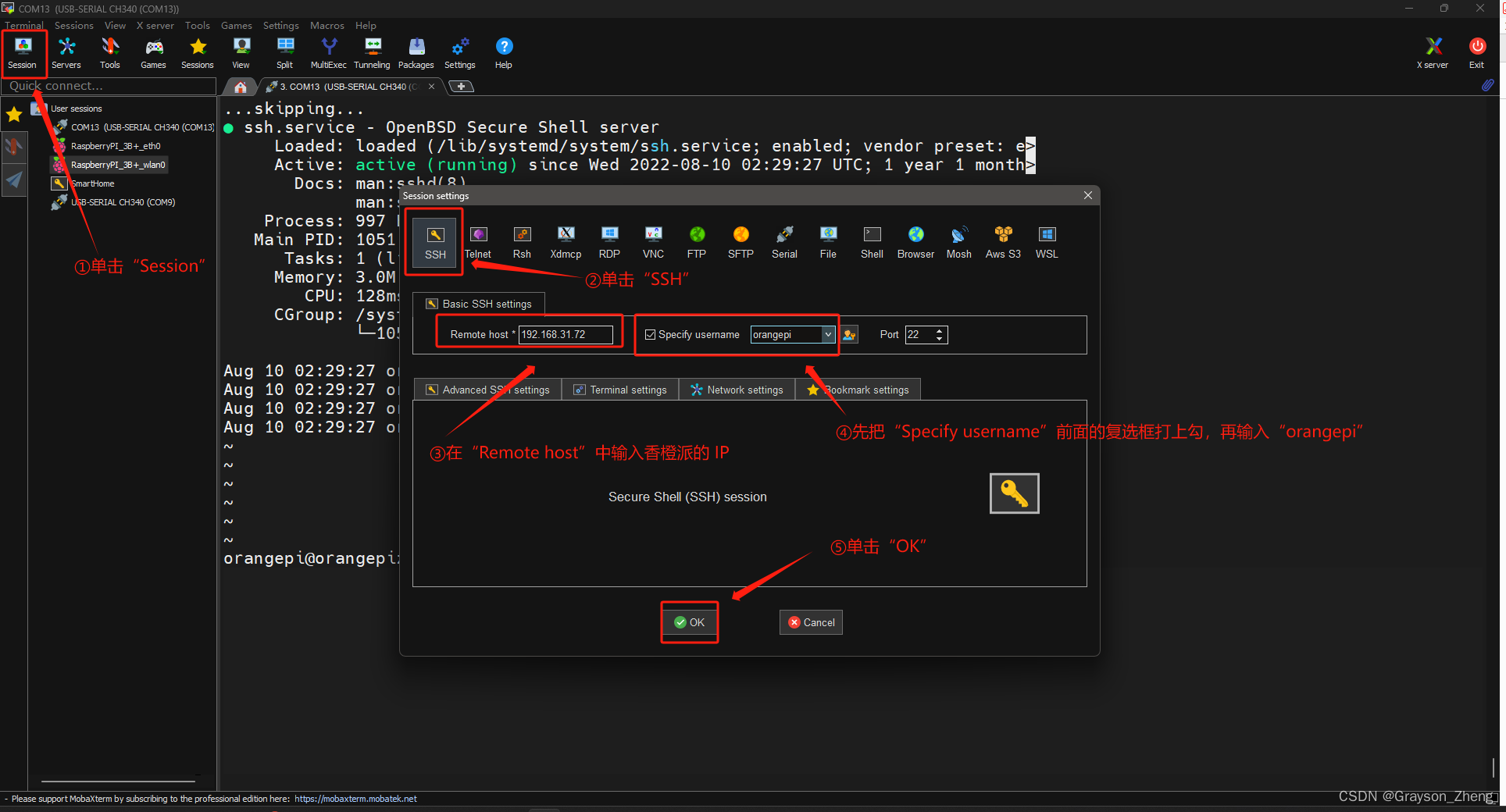
Task: Add a new terminal tab
Action: tap(462, 87)
